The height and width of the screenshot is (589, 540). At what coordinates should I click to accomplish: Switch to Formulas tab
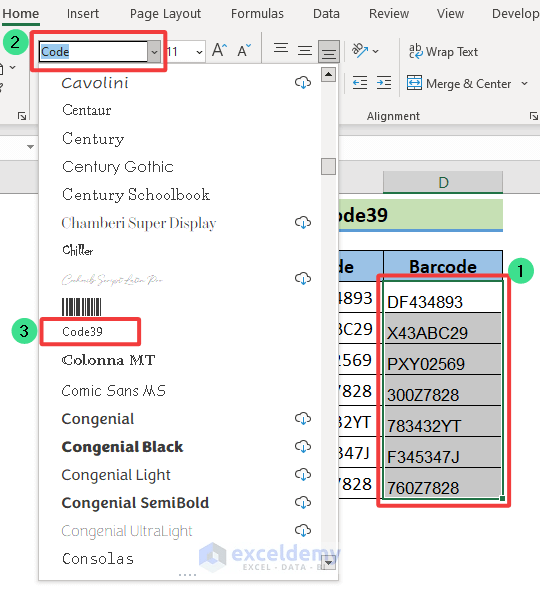click(257, 14)
